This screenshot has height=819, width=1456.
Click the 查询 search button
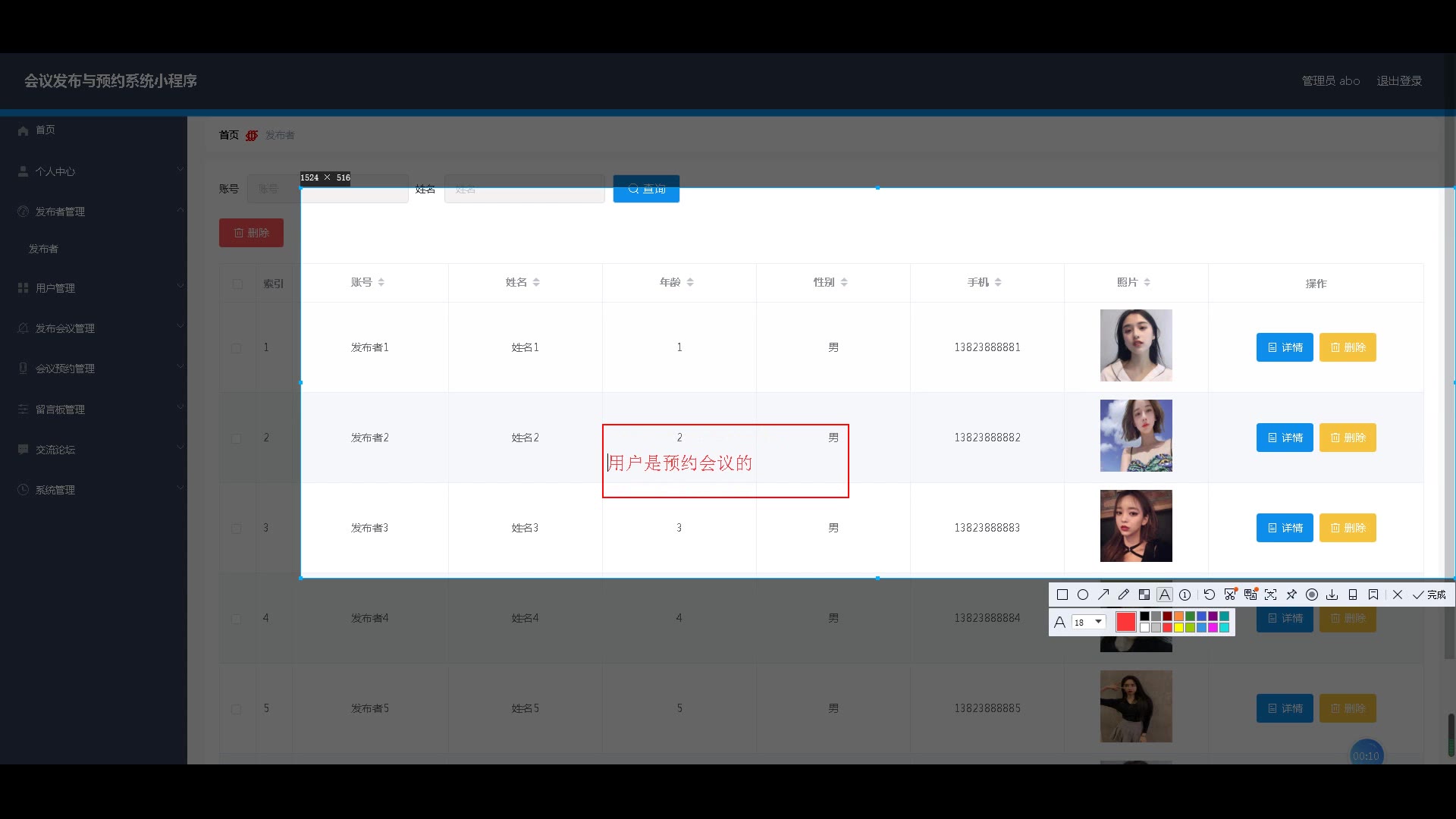646,189
